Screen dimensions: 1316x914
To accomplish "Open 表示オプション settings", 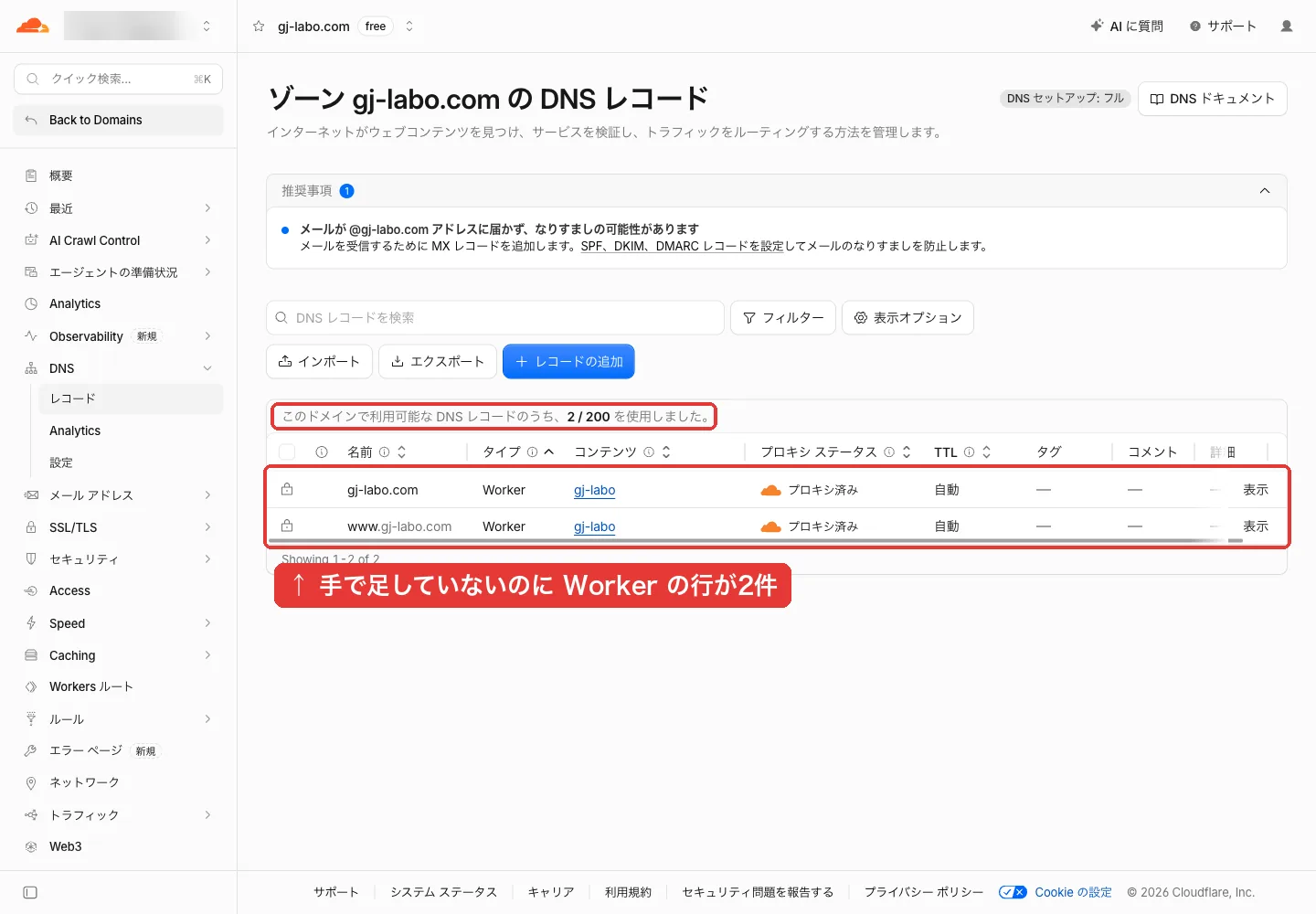I will click(x=907, y=318).
